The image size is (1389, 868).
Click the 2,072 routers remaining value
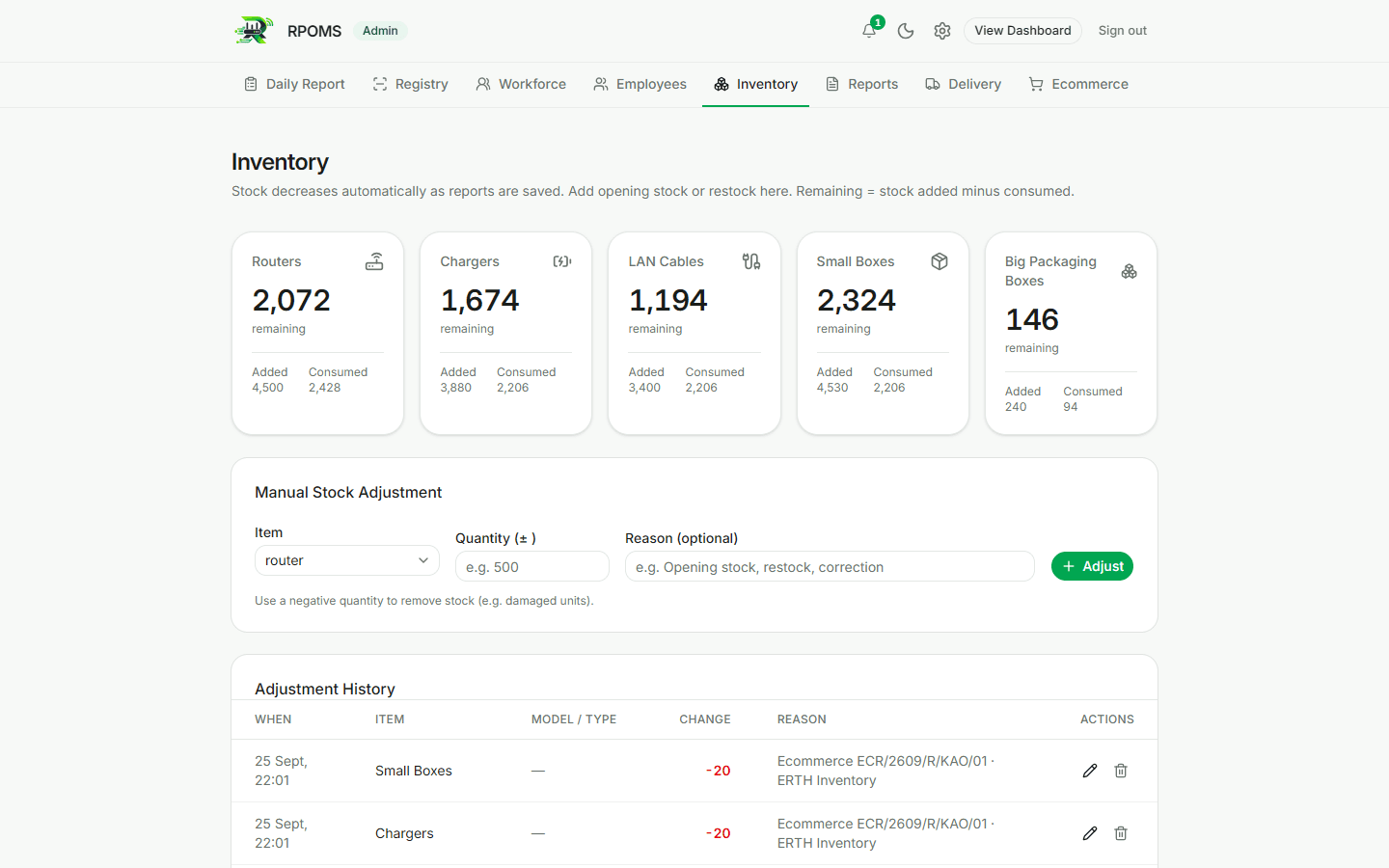point(291,300)
